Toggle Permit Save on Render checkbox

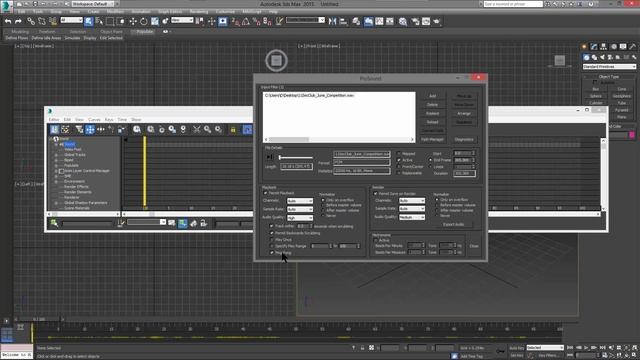[376, 193]
